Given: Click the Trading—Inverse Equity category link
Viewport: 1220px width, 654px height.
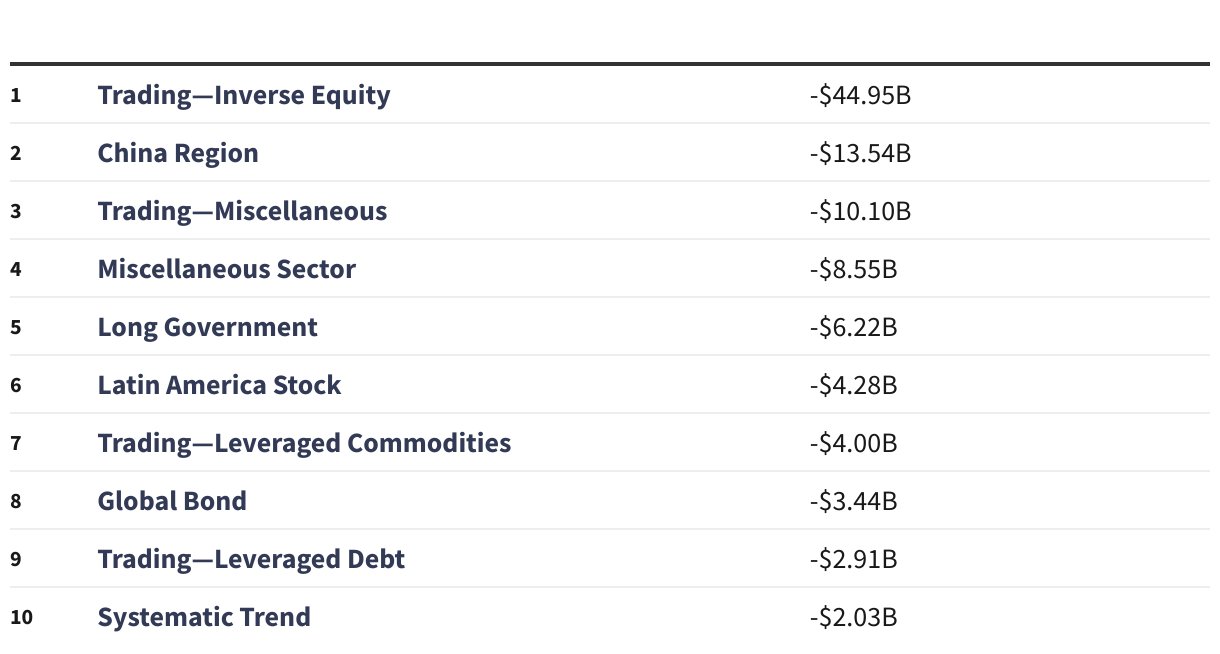Looking at the screenshot, I should pos(243,95).
